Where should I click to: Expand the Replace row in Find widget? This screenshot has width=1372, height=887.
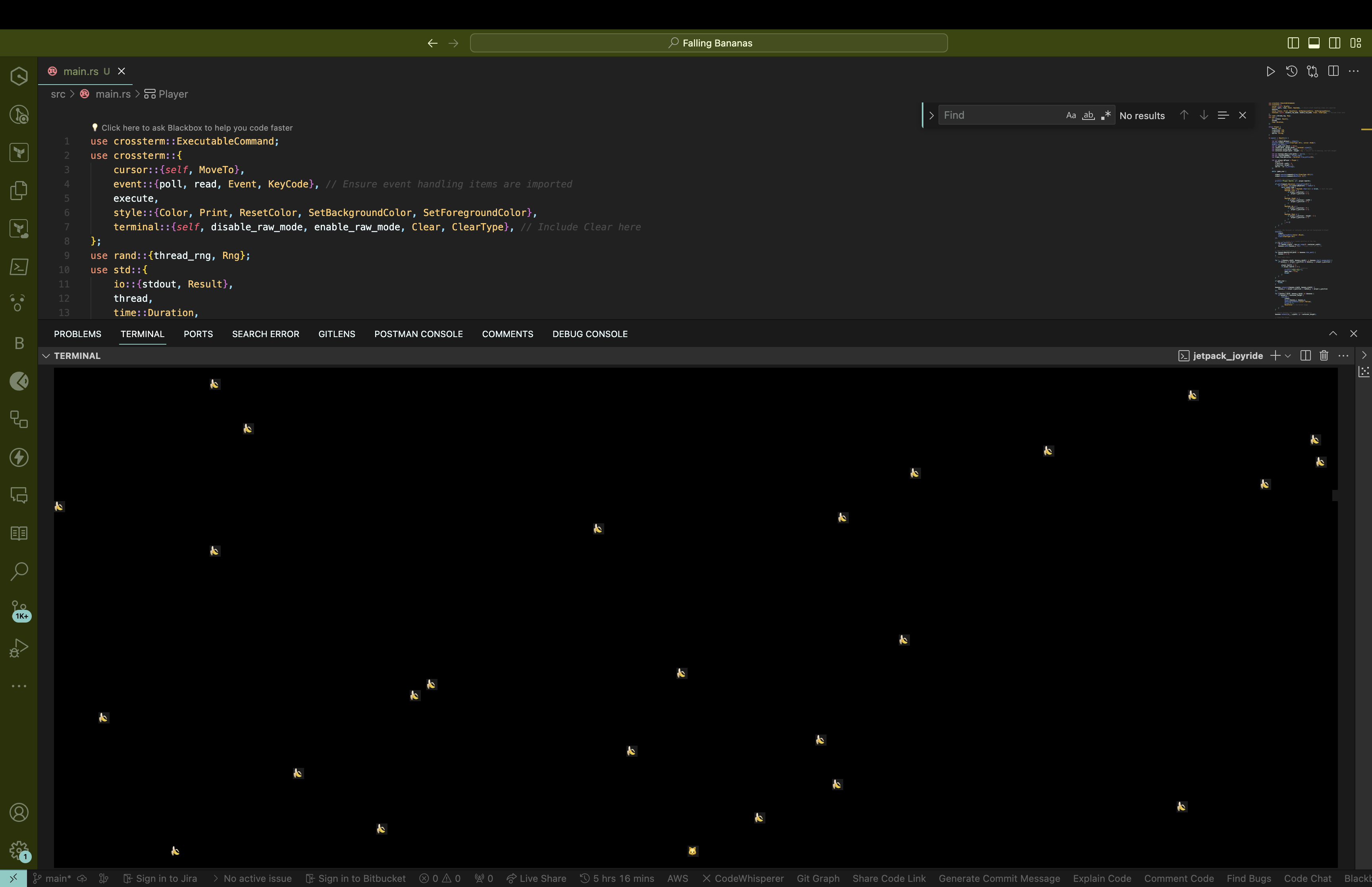click(x=931, y=115)
